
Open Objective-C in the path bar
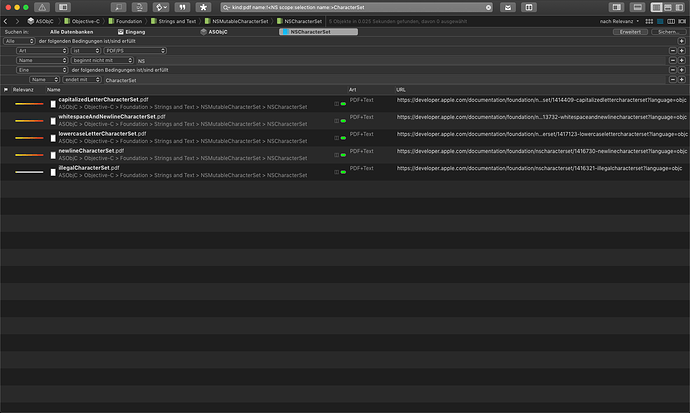pyautogui.click(x=82, y=21)
